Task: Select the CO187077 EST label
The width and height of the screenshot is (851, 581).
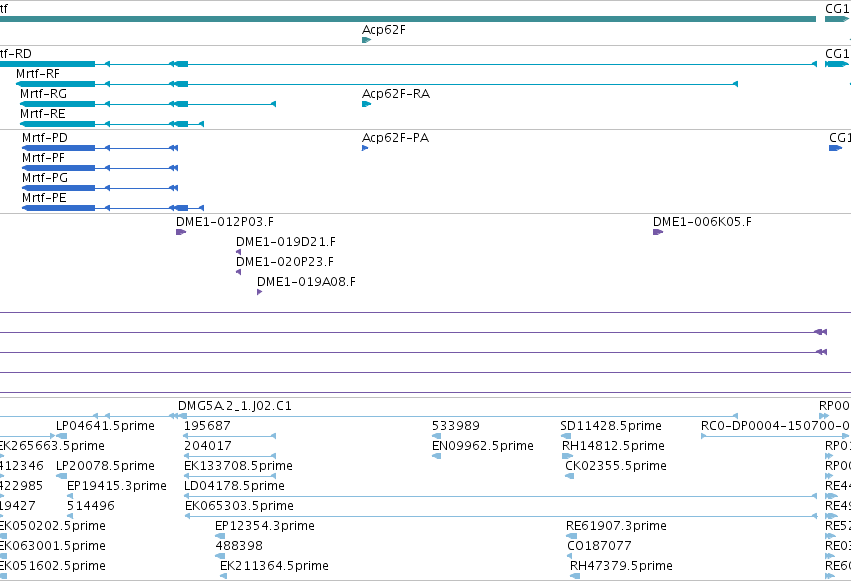Action: click(x=599, y=546)
